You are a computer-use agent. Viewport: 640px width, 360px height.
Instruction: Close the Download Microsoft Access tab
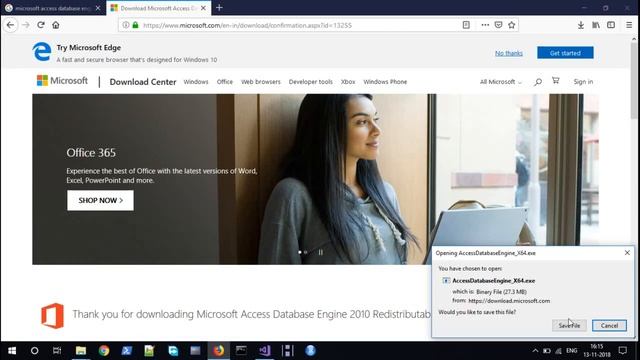point(203,8)
